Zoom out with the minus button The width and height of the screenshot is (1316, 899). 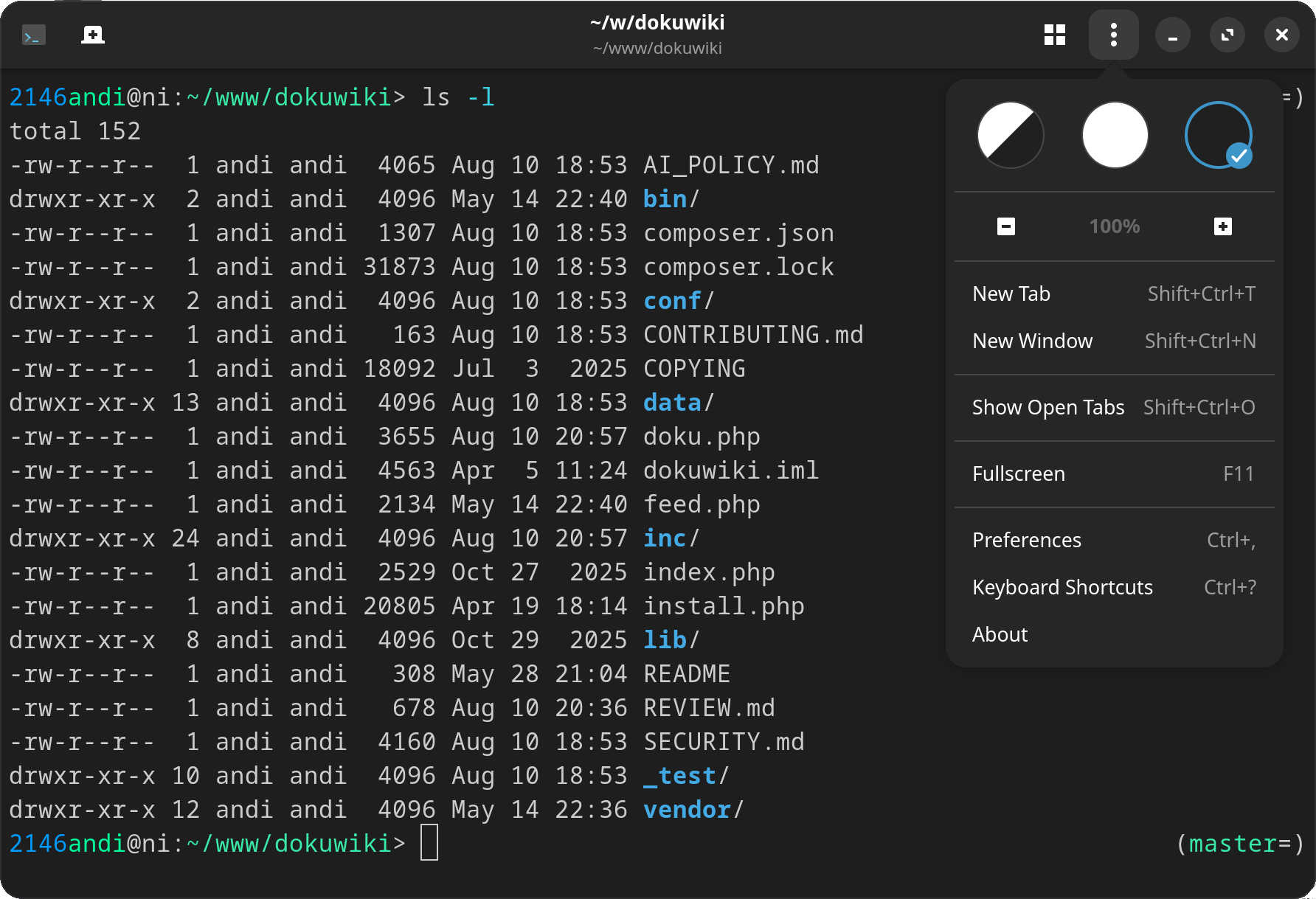point(1006,226)
